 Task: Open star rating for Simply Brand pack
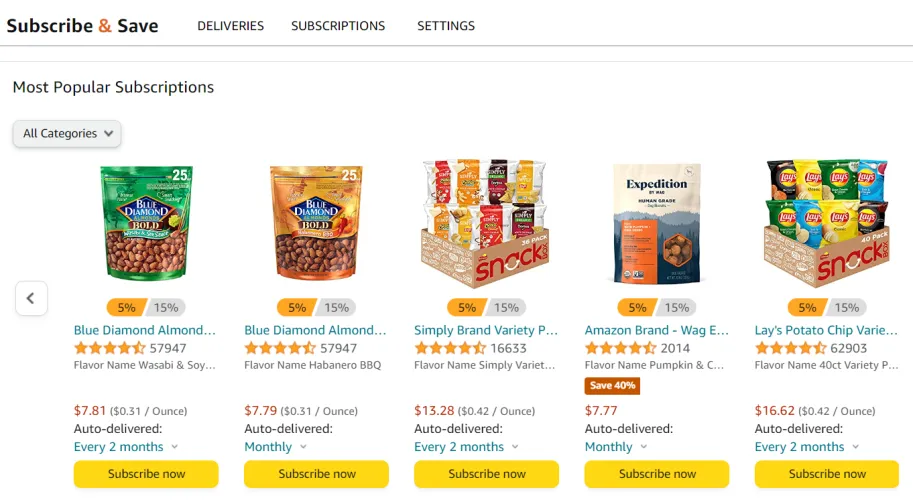pos(449,348)
